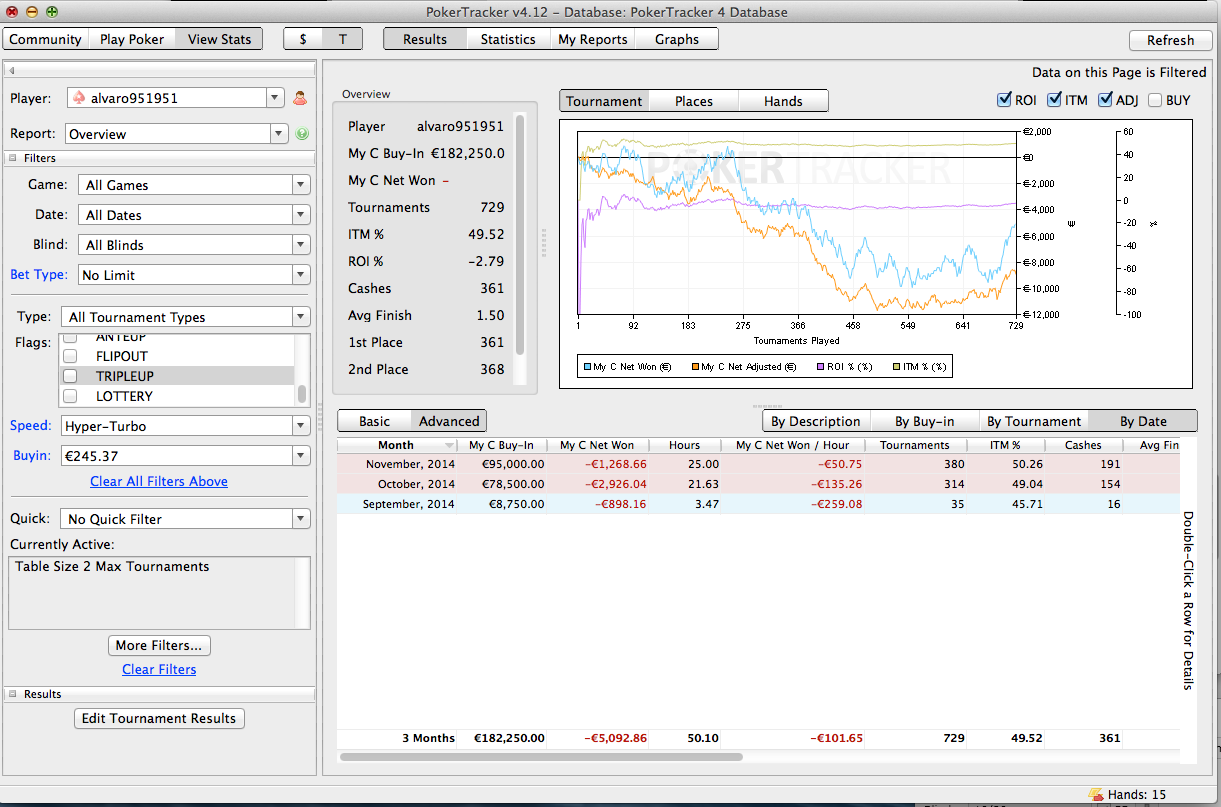Check the FLIPOUT flag checkbox
This screenshot has width=1221, height=807.
click(70, 356)
